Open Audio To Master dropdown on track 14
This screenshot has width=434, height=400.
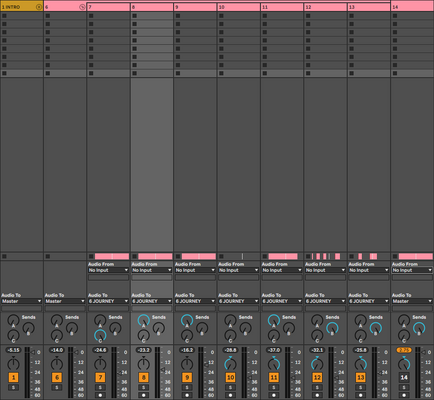412,301
